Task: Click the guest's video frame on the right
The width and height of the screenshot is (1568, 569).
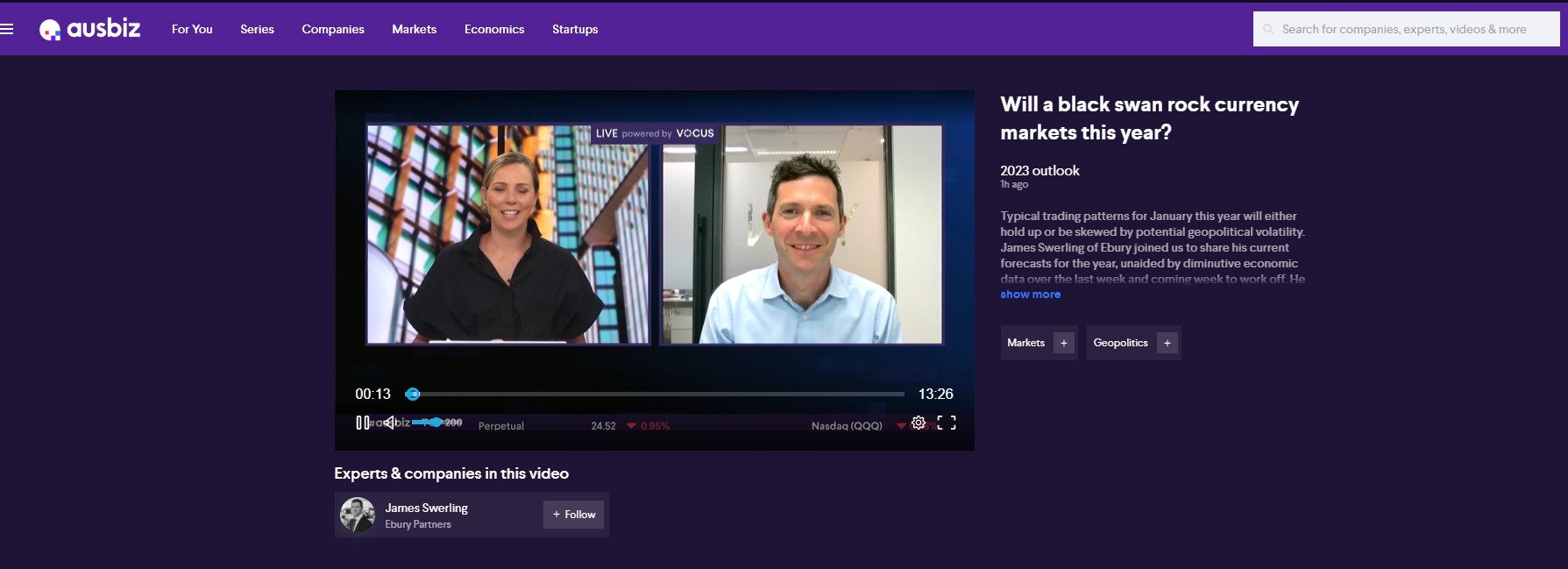Action: tap(801, 234)
